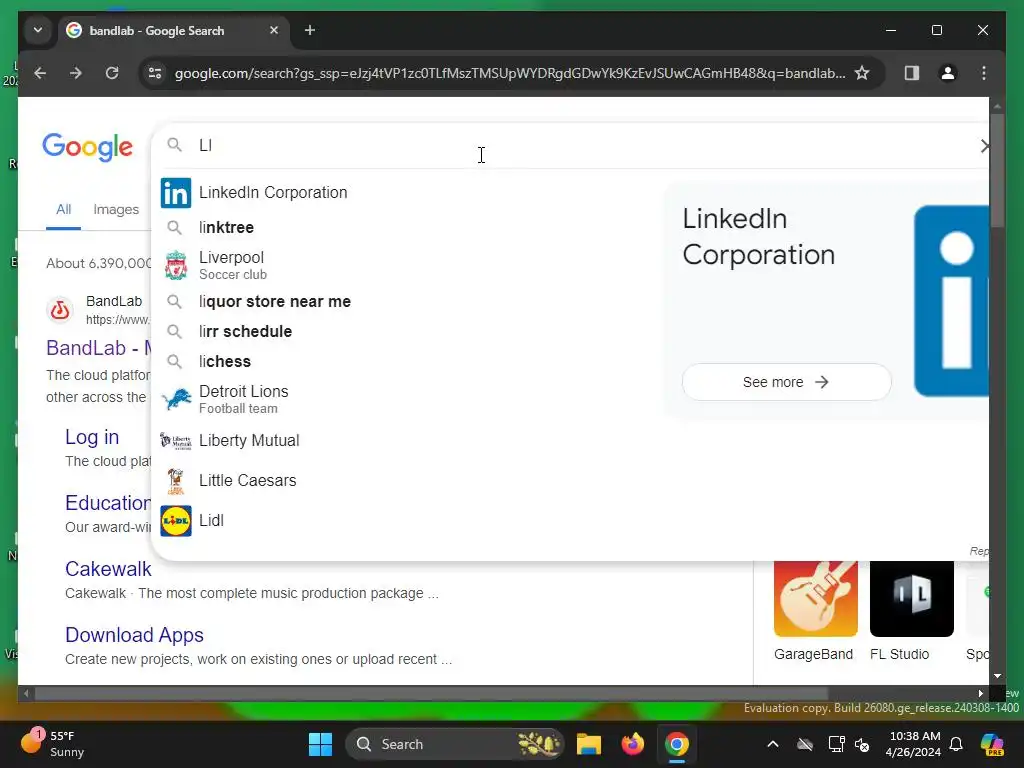Viewport: 1024px width, 768px height.
Task: Reload the current page
Action: point(112,73)
